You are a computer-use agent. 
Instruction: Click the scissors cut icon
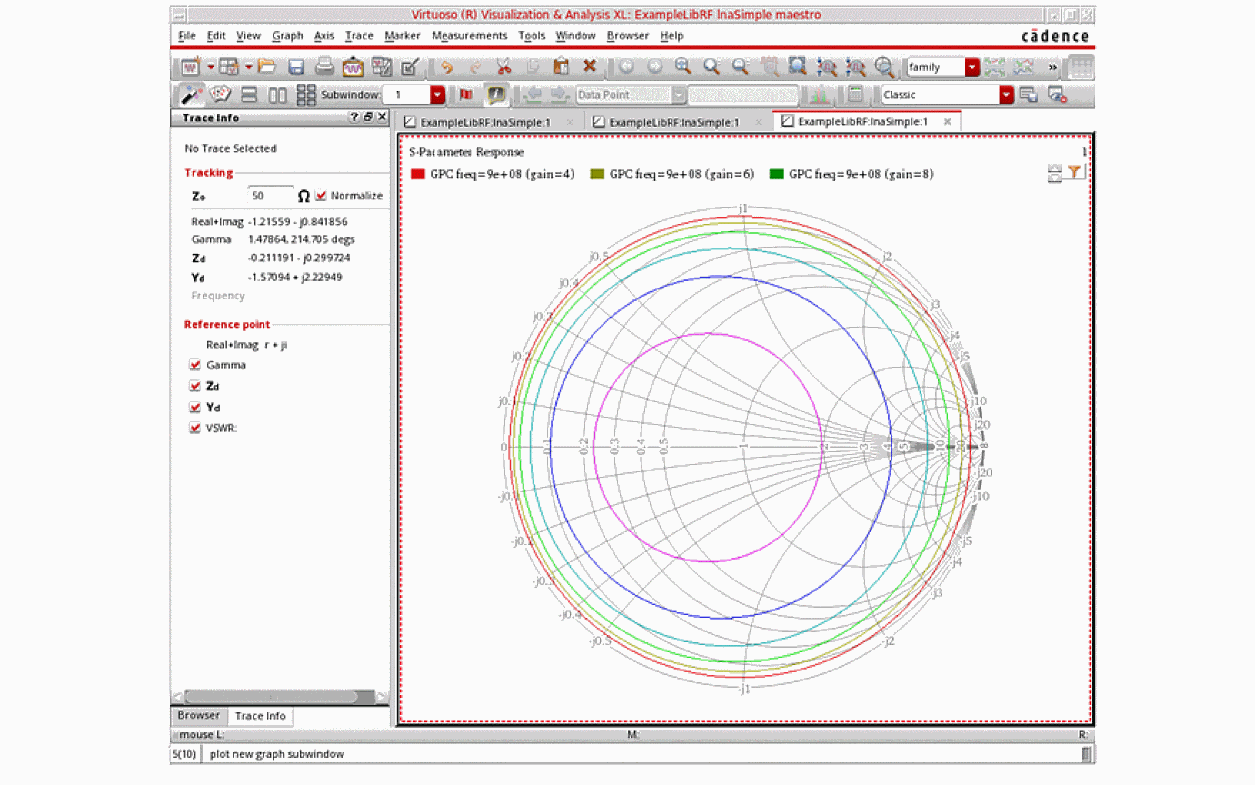pos(503,67)
